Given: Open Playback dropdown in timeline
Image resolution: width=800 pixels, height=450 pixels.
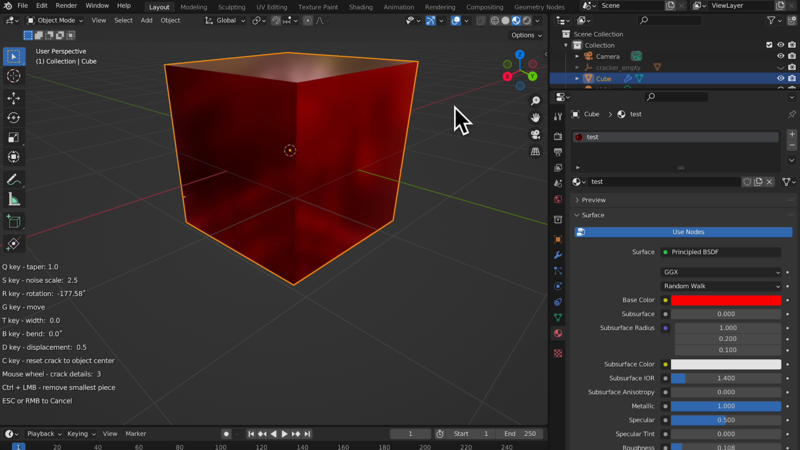Looking at the screenshot, I should 44,434.
